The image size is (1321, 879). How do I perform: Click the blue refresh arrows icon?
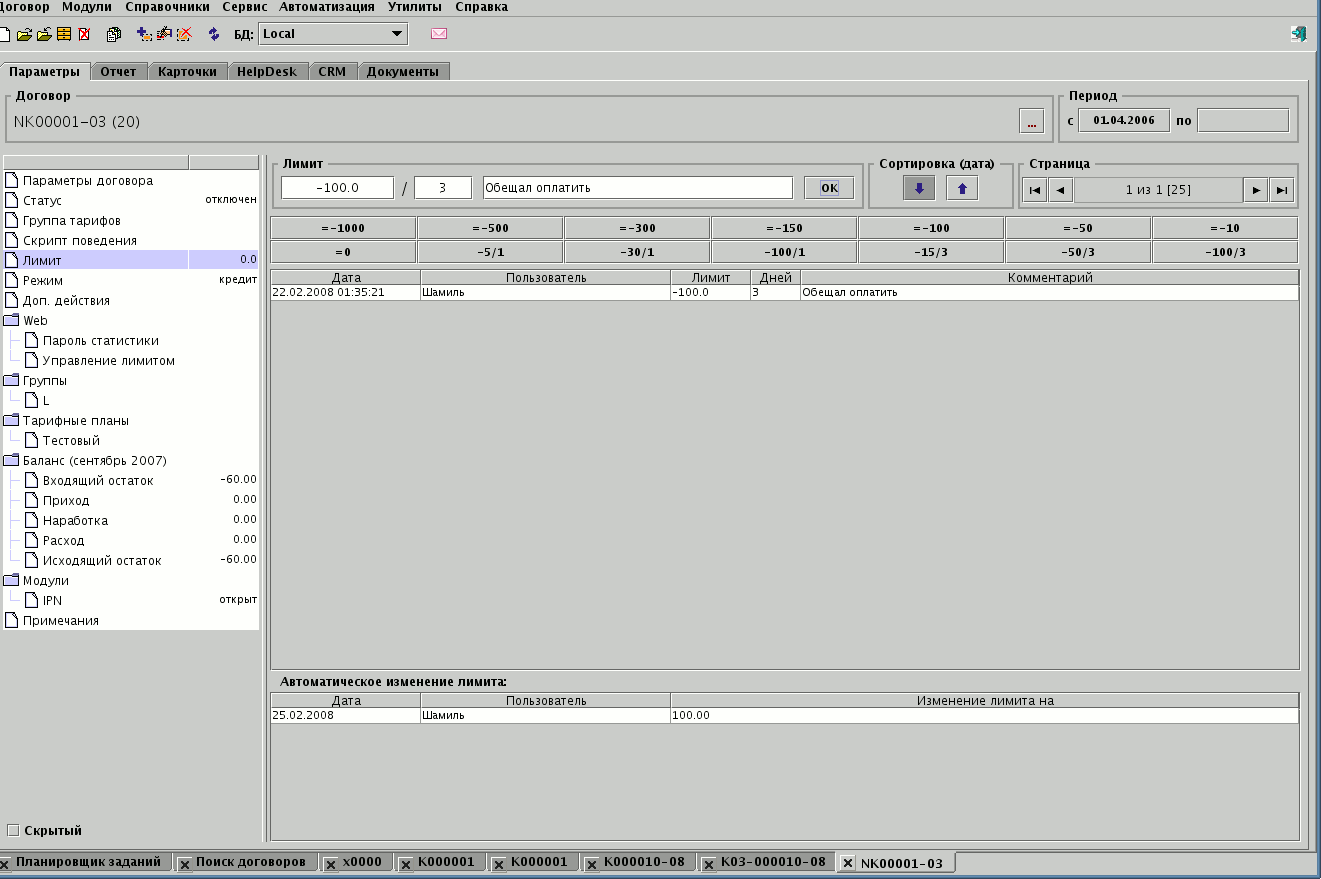pos(213,34)
